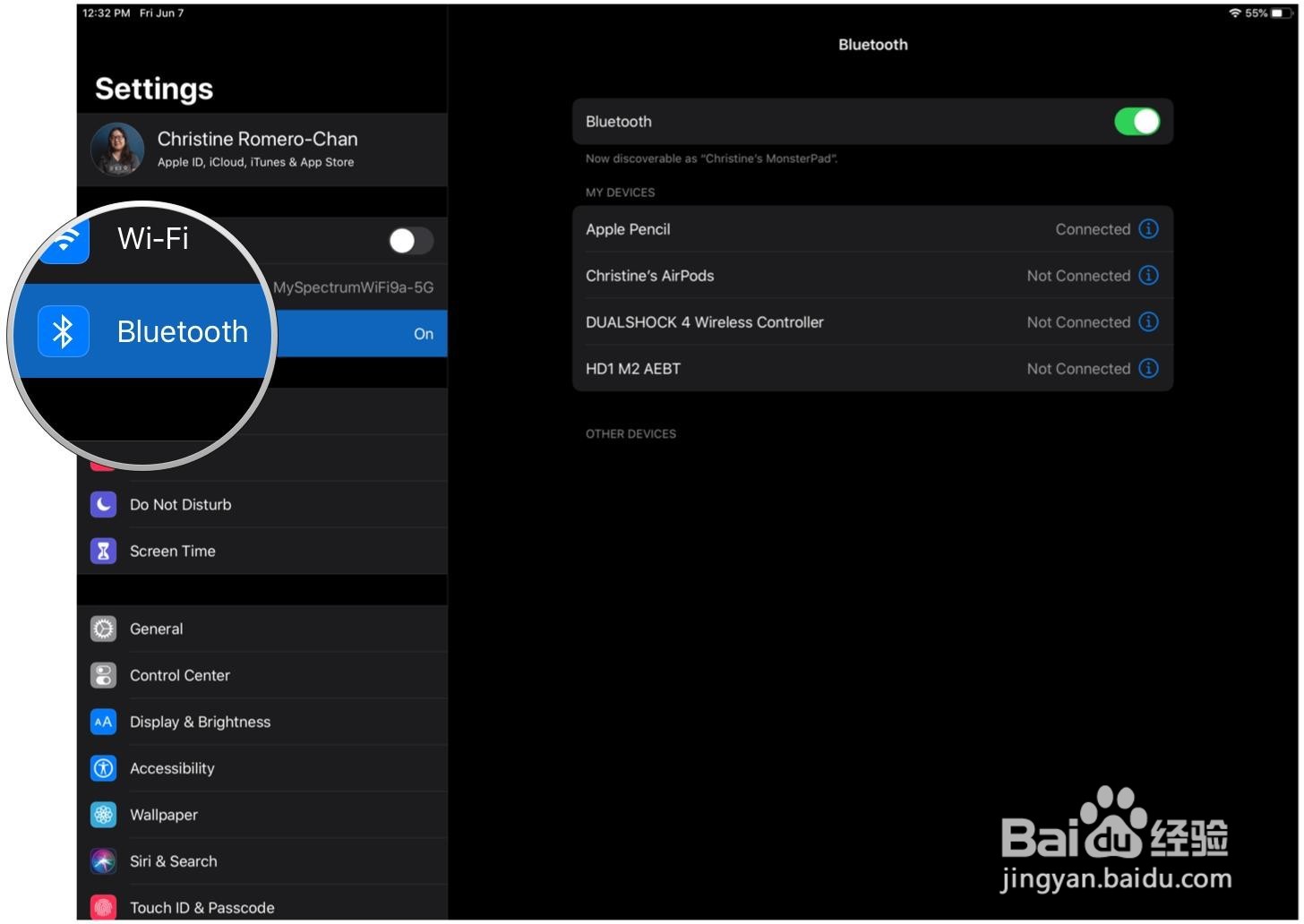Image resolution: width=1304 pixels, height=924 pixels.
Task: Connect to DUALSHOCK 4 Wireless Controller
Action: click(872, 322)
